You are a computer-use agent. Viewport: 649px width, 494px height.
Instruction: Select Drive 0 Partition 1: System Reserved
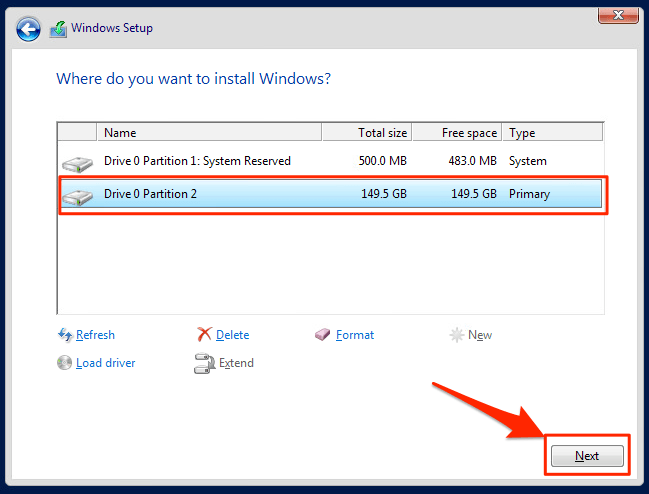point(197,161)
